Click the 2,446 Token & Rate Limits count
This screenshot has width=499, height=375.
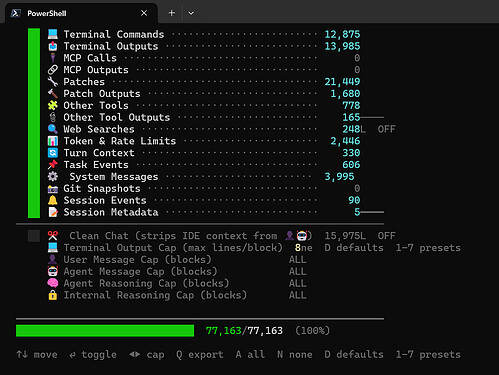(x=345, y=141)
